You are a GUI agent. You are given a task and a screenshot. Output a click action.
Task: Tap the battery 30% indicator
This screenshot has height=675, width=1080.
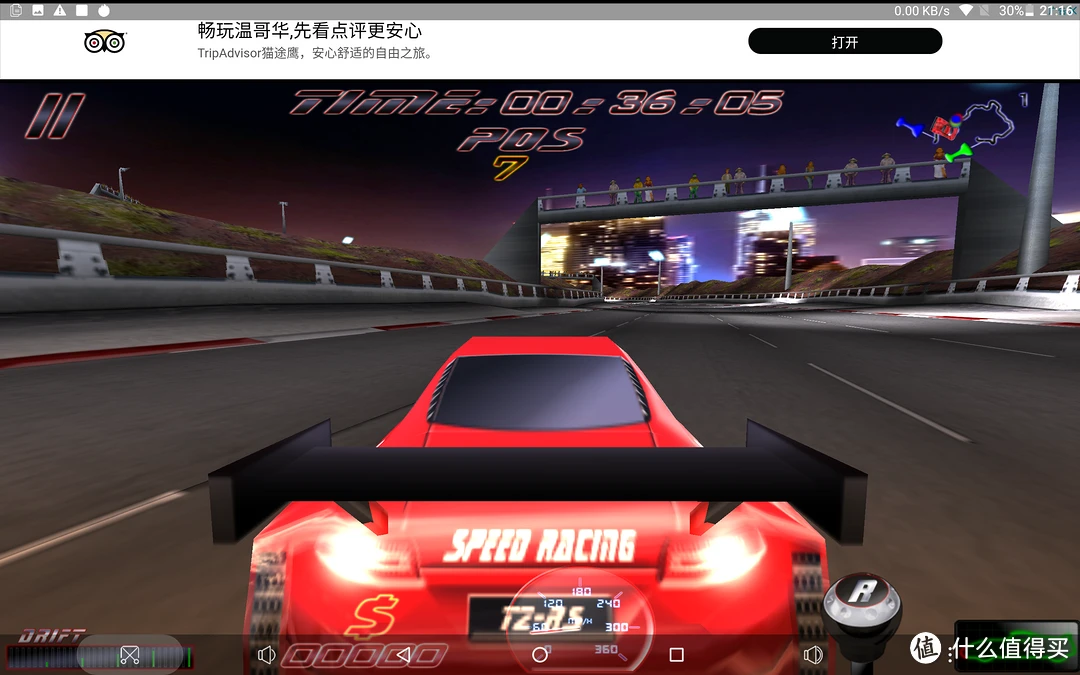(1017, 10)
